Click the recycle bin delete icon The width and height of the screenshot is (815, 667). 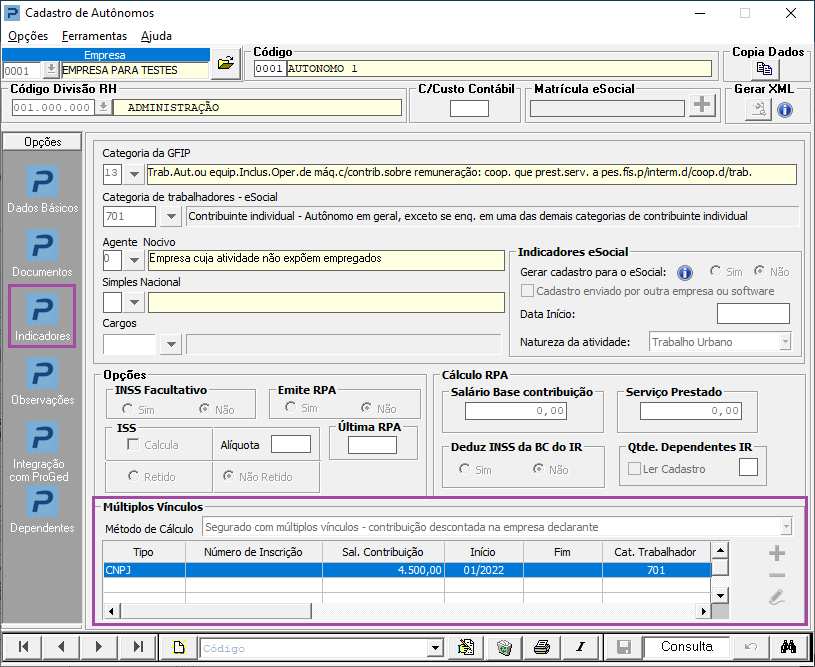click(x=504, y=647)
